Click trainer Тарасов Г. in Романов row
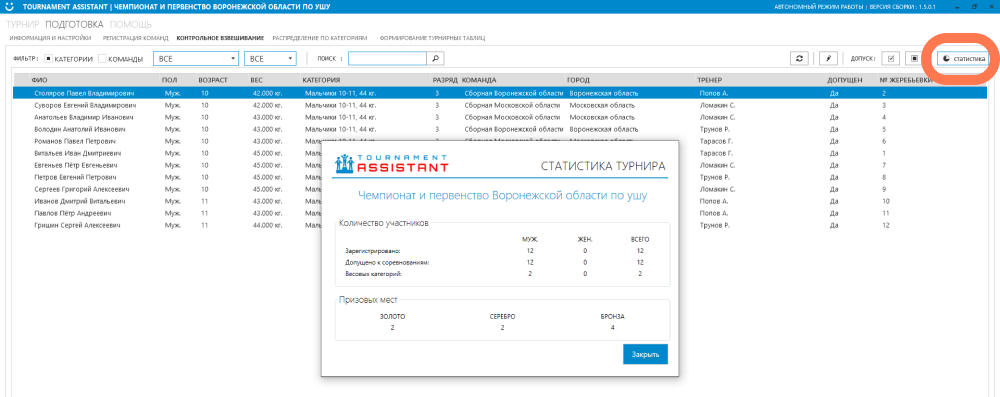This screenshot has height=397, width=1000. pos(717,141)
